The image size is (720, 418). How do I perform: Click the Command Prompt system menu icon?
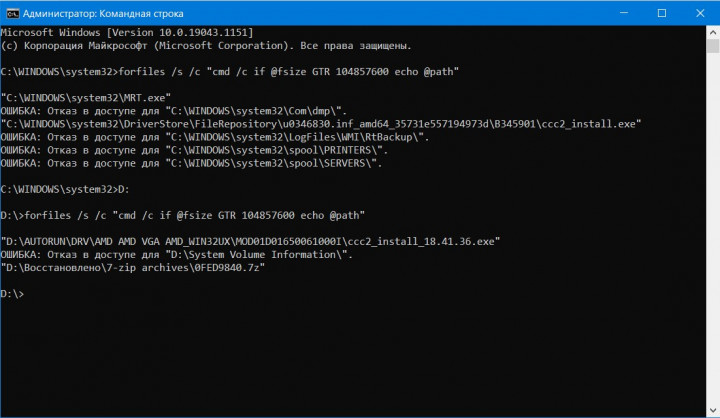point(12,13)
